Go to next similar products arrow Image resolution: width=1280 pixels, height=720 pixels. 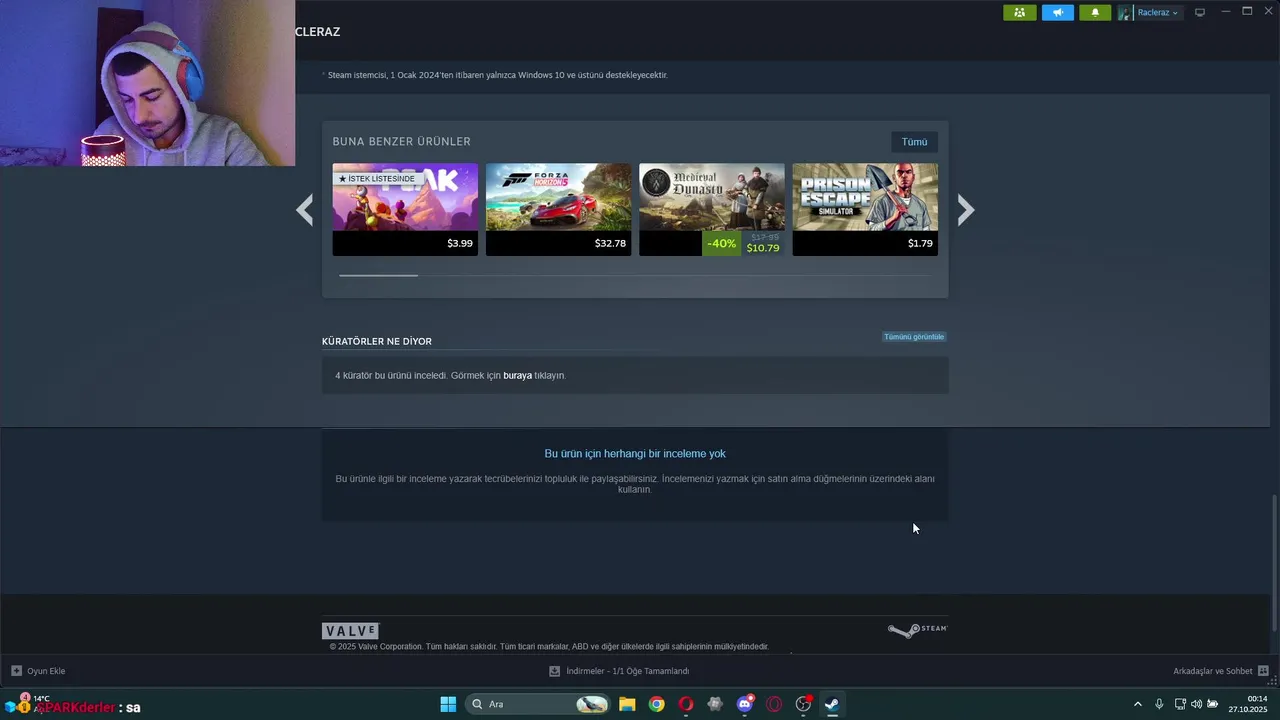[965, 210]
